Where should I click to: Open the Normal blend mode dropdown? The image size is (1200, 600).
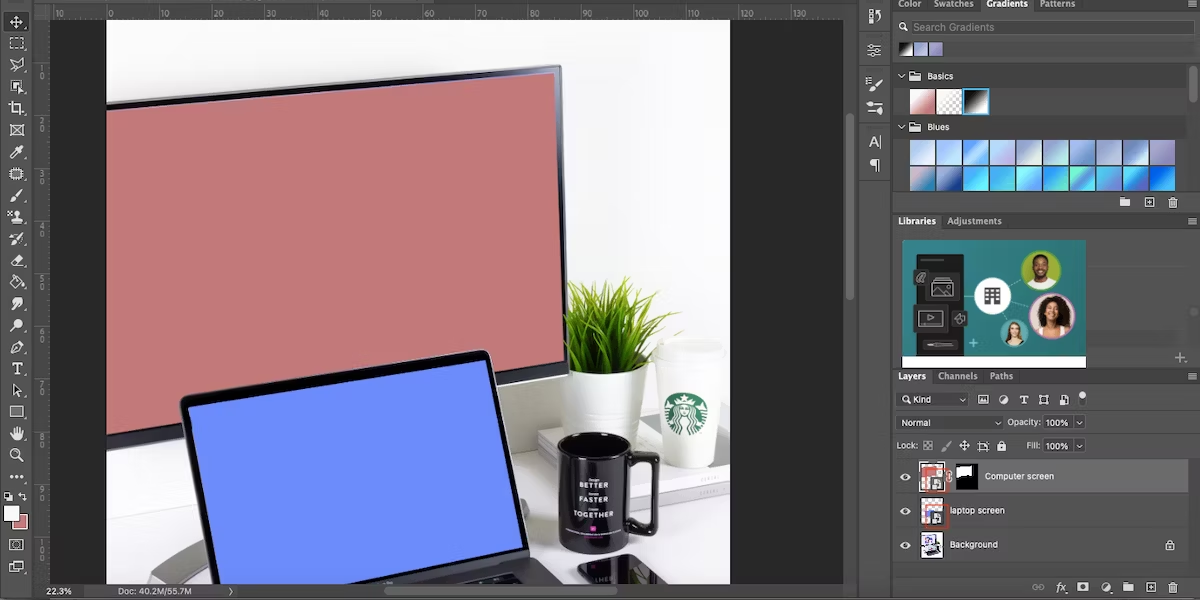(x=950, y=423)
